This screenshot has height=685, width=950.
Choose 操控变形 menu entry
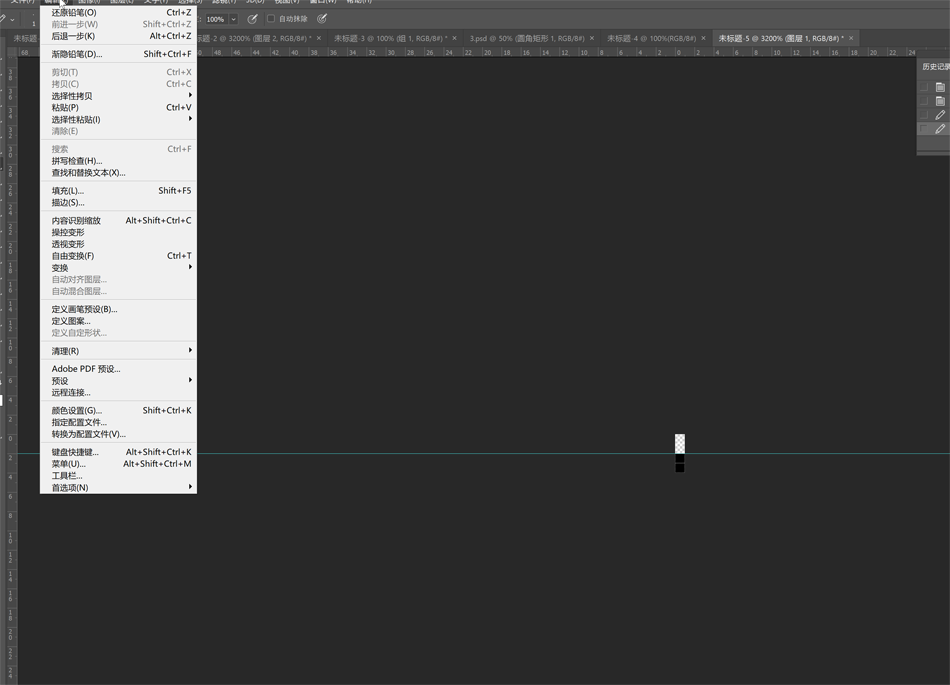(x=118, y=232)
